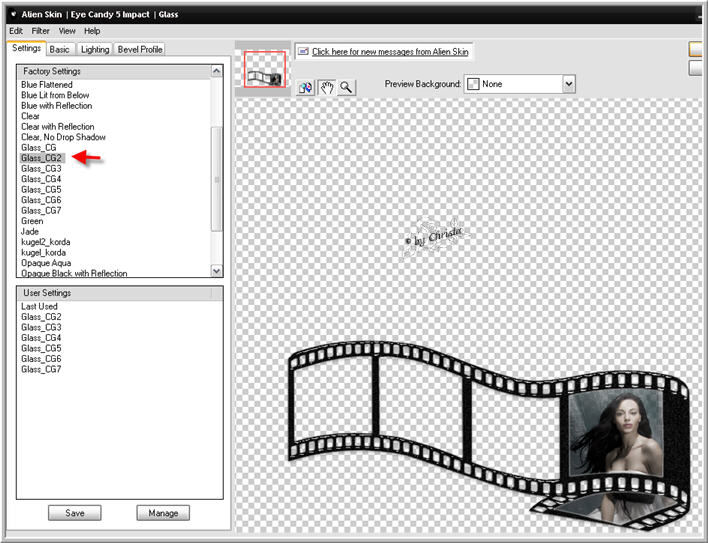Select the Green preset

(x=32, y=221)
